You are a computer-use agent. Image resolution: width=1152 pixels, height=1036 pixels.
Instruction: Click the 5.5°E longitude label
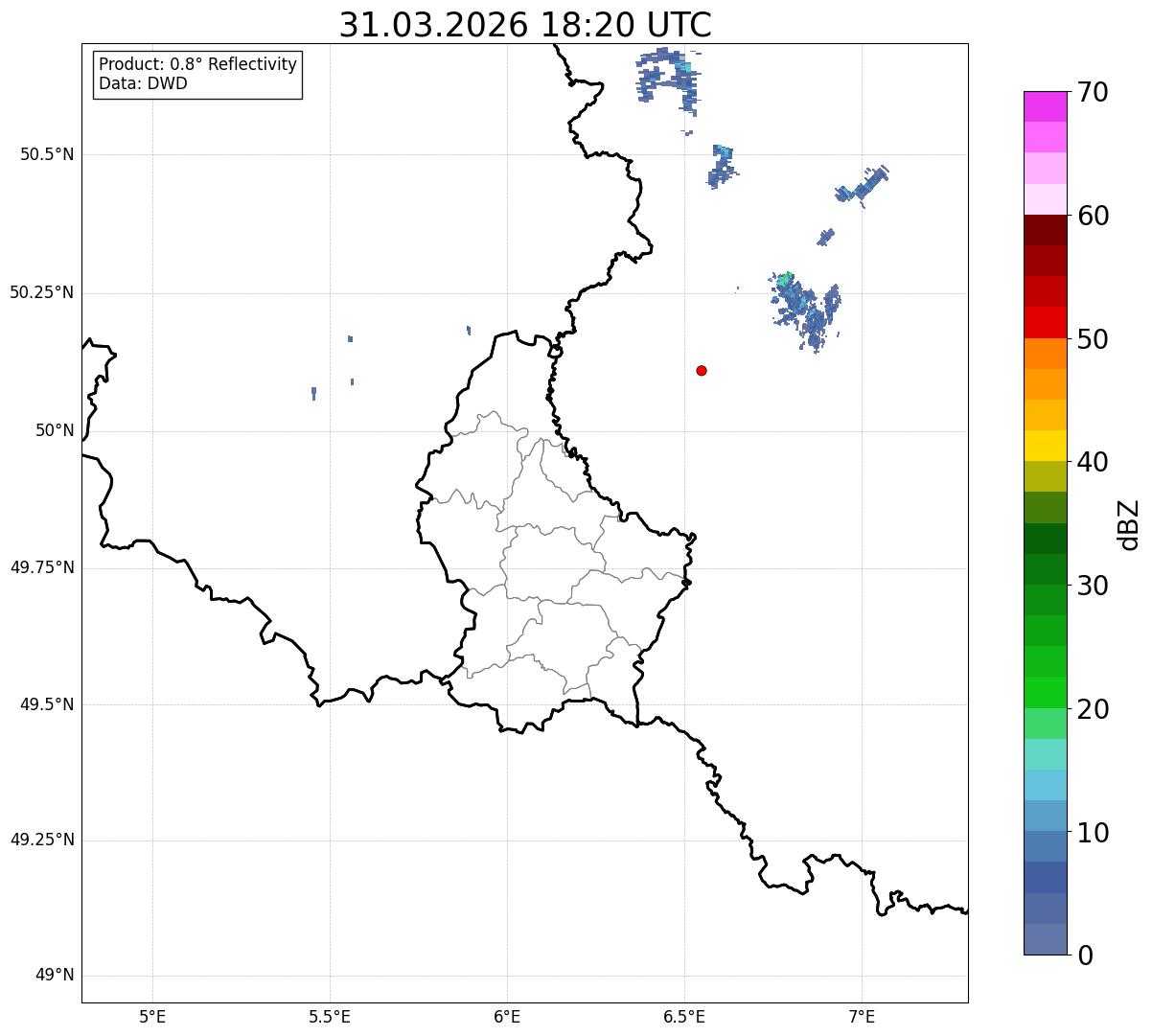(x=330, y=1016)
